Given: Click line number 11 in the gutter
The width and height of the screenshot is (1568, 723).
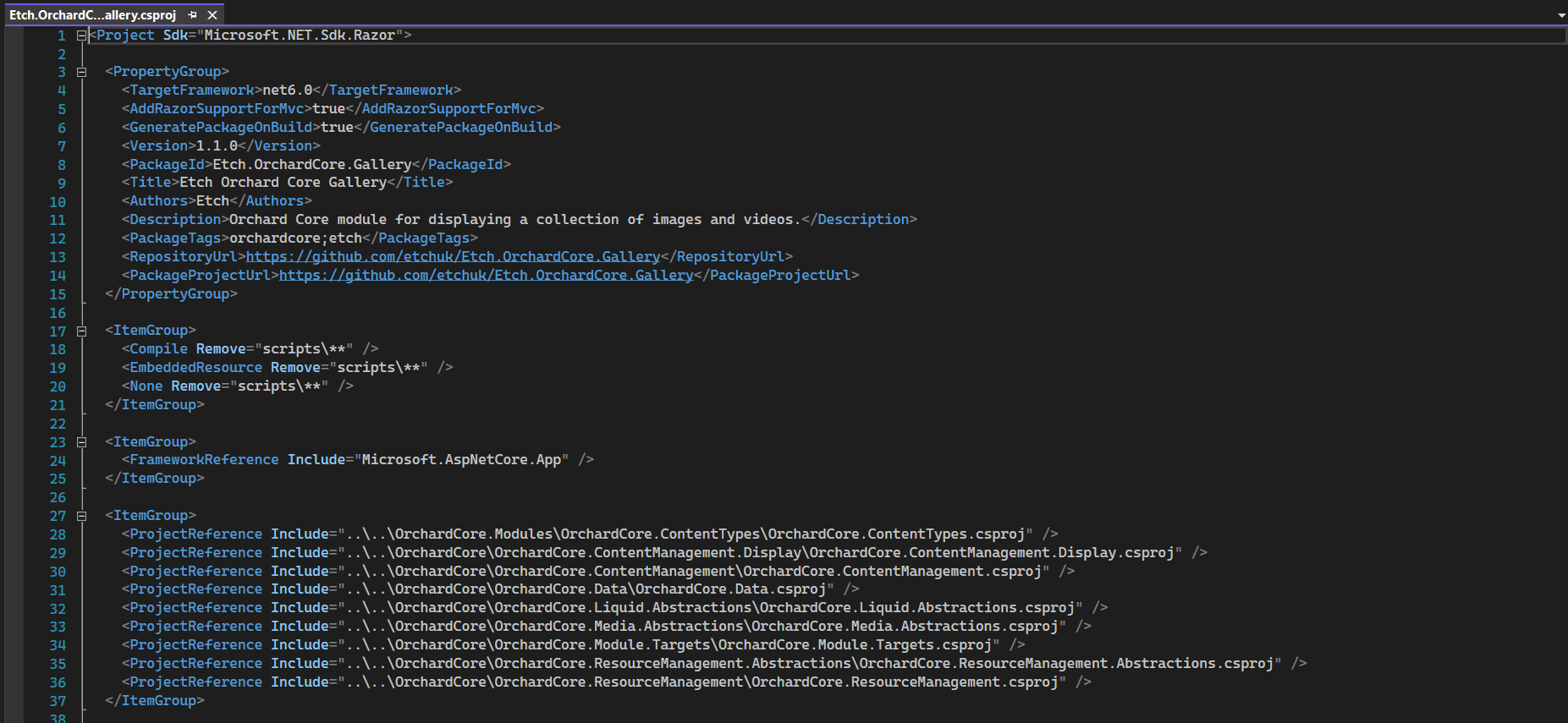Looking at the screenshot, I should coord(58,221).
